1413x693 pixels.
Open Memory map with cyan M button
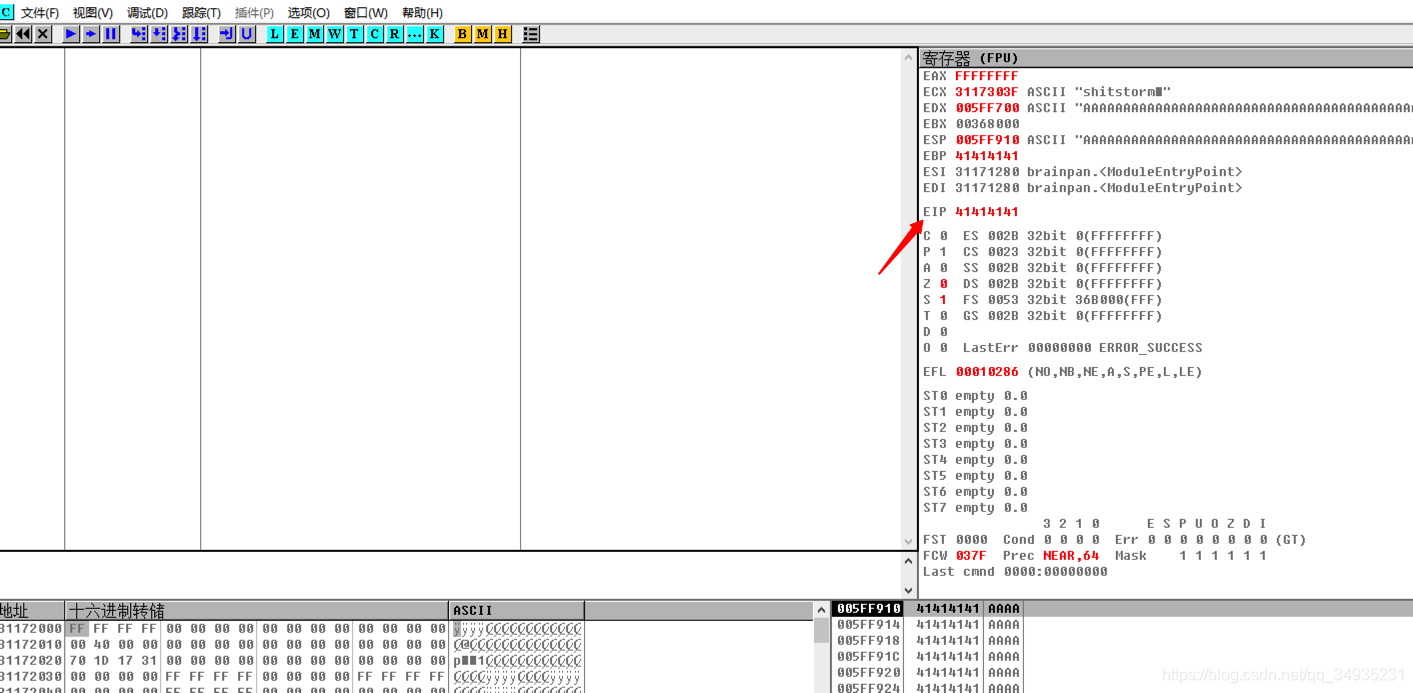point(315,34)
